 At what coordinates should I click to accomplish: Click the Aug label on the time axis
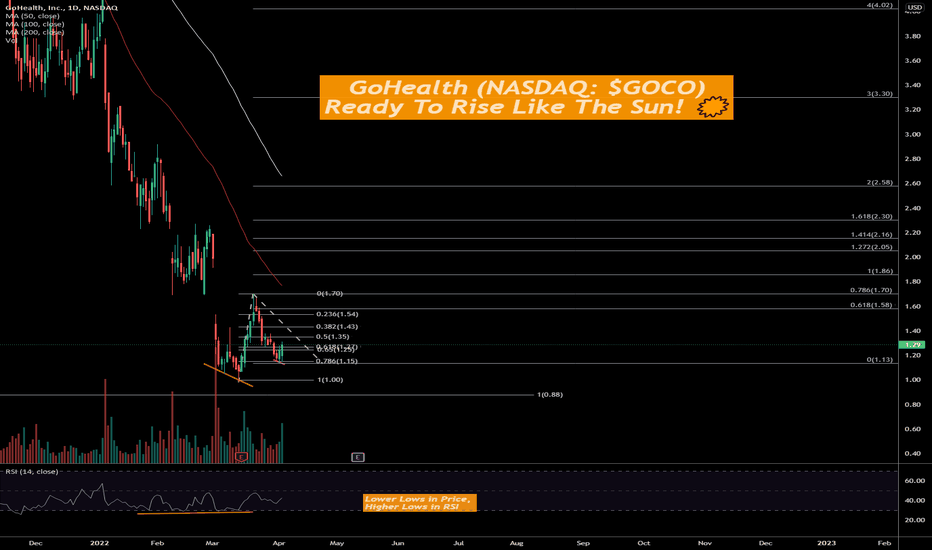click(x=517, y=543)
